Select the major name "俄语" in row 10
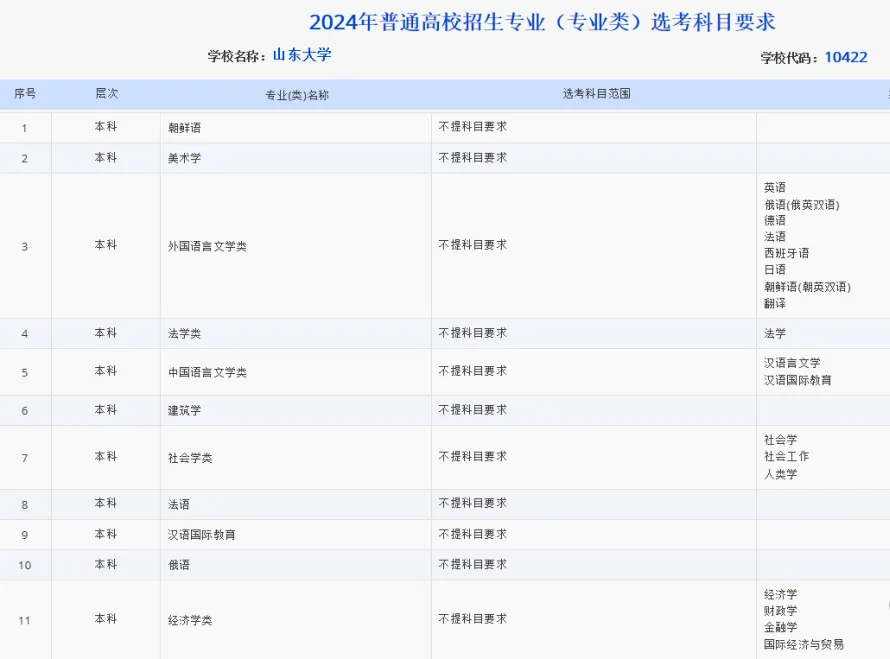Image resolution: width=890 pixels, height=659 pixels. coord(179,565)
